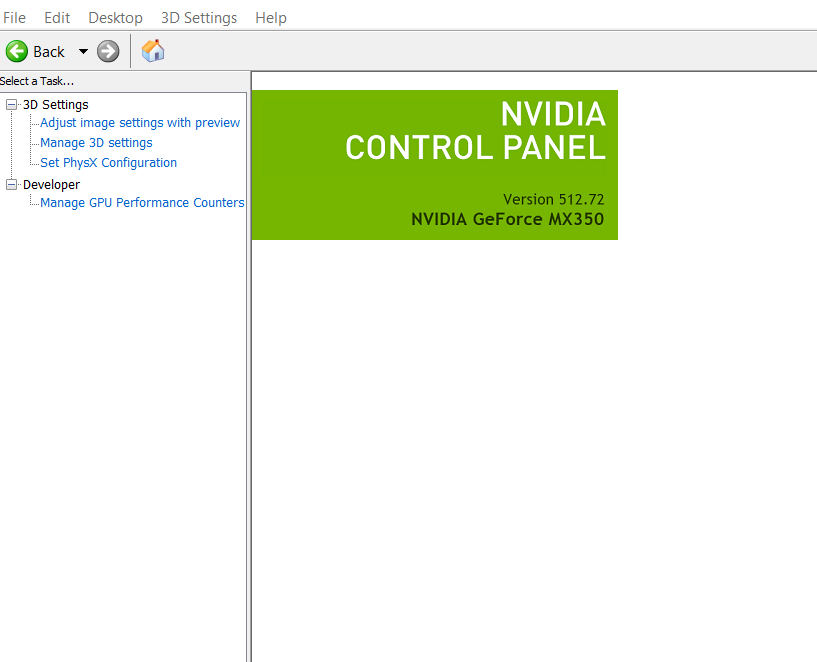Open Adjust image settings with preview
This screenshot has height=662, width=817.
[140, 123]
